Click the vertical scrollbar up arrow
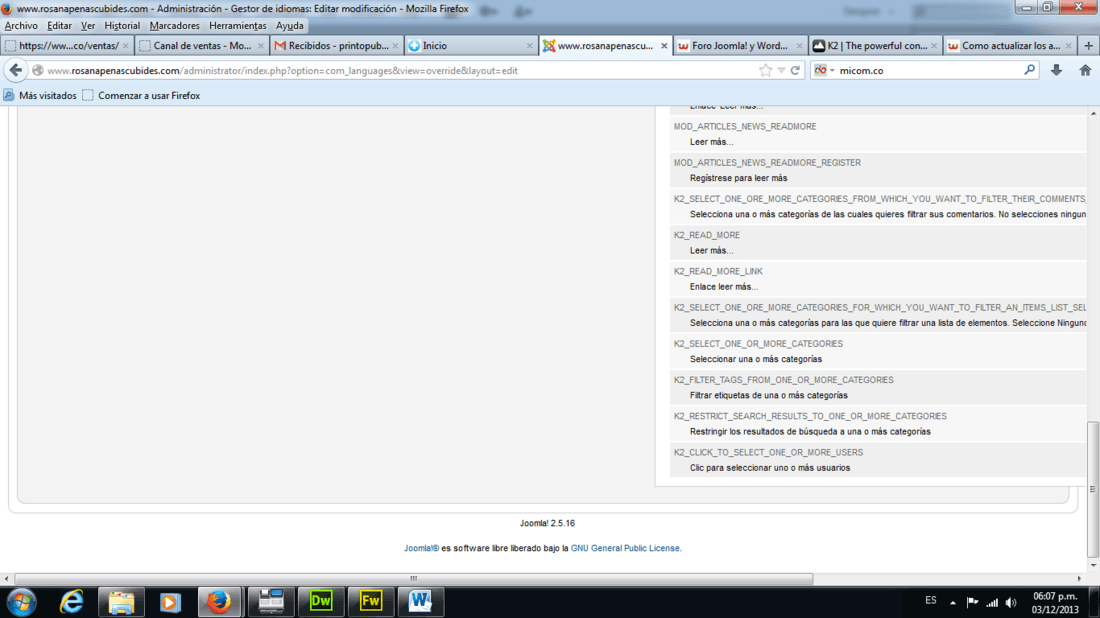The width and height of the screenshot is (1100, 618). coord(1093,112)
